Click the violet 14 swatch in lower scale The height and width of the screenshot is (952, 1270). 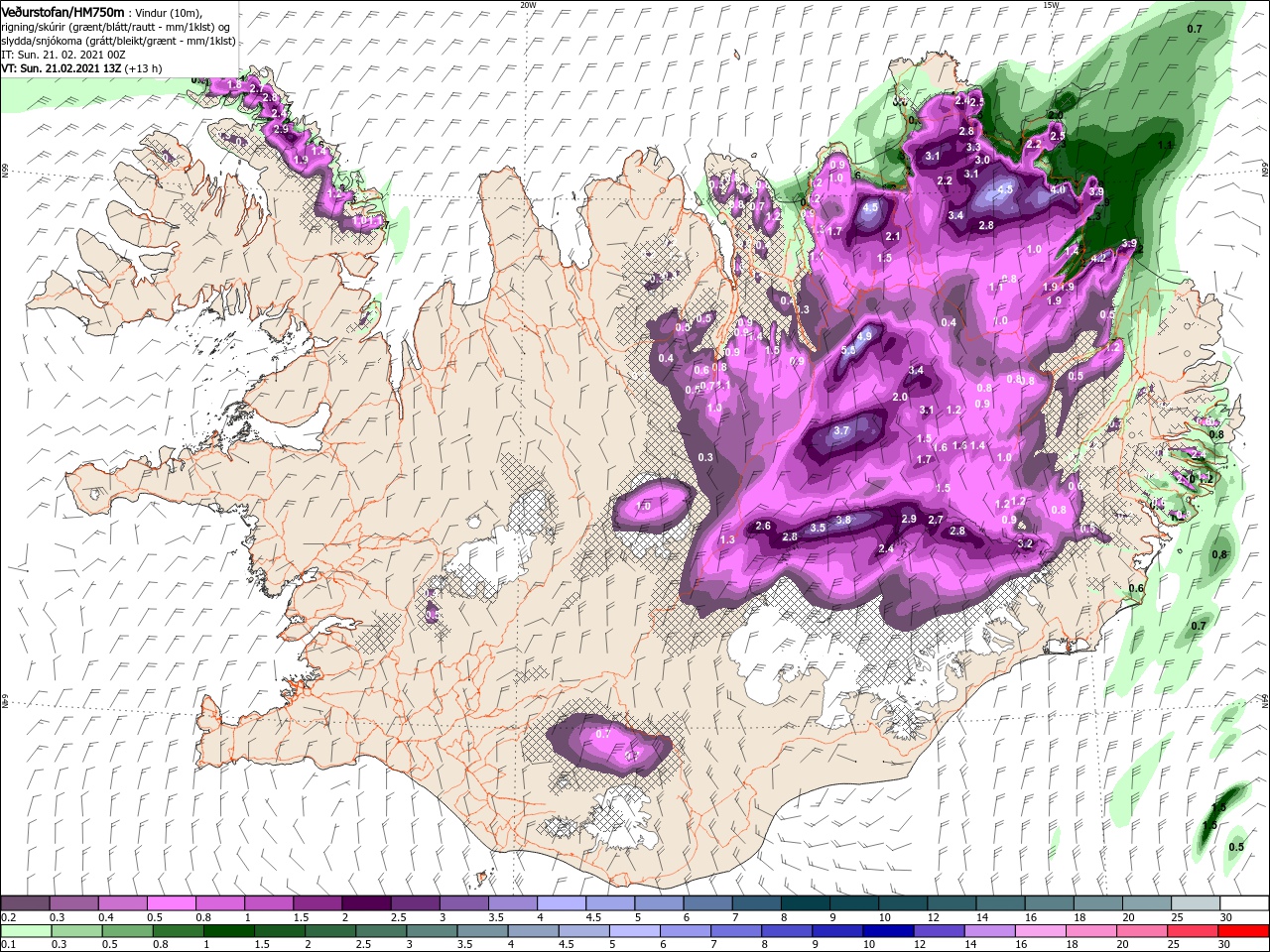pos(990,931)
